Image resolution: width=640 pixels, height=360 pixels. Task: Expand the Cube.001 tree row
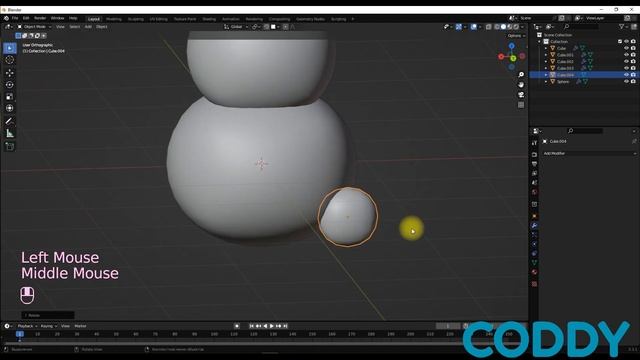546,55
